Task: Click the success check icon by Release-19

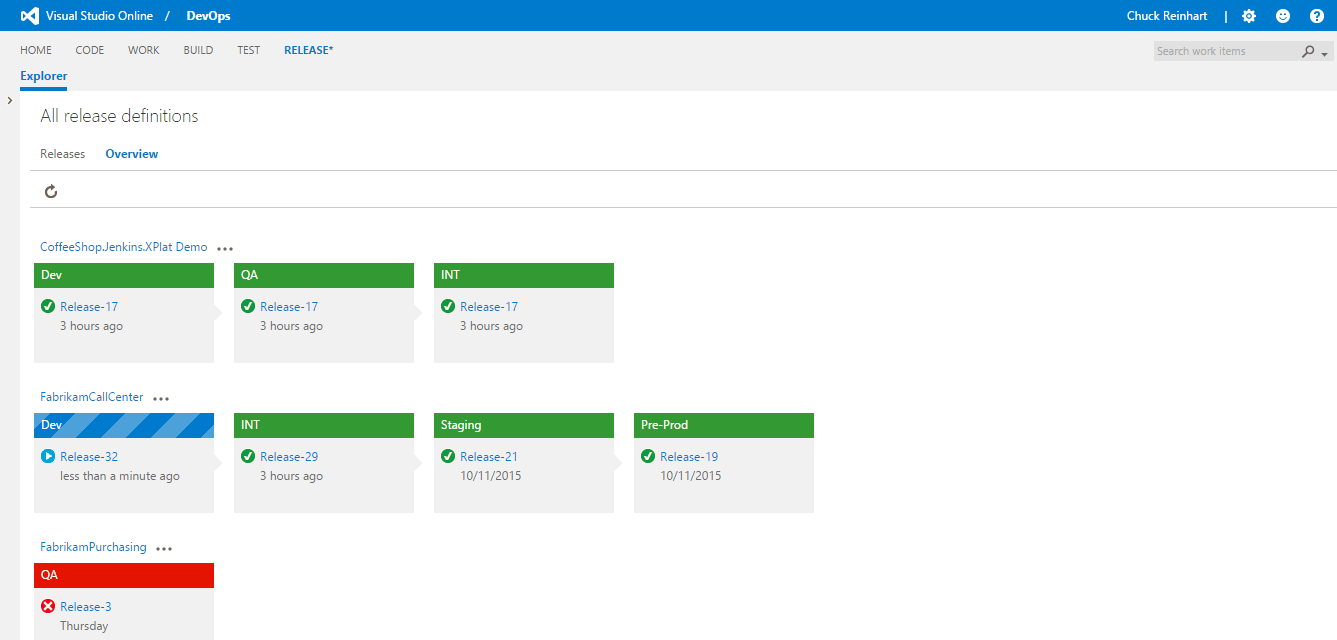Action: 648,457
